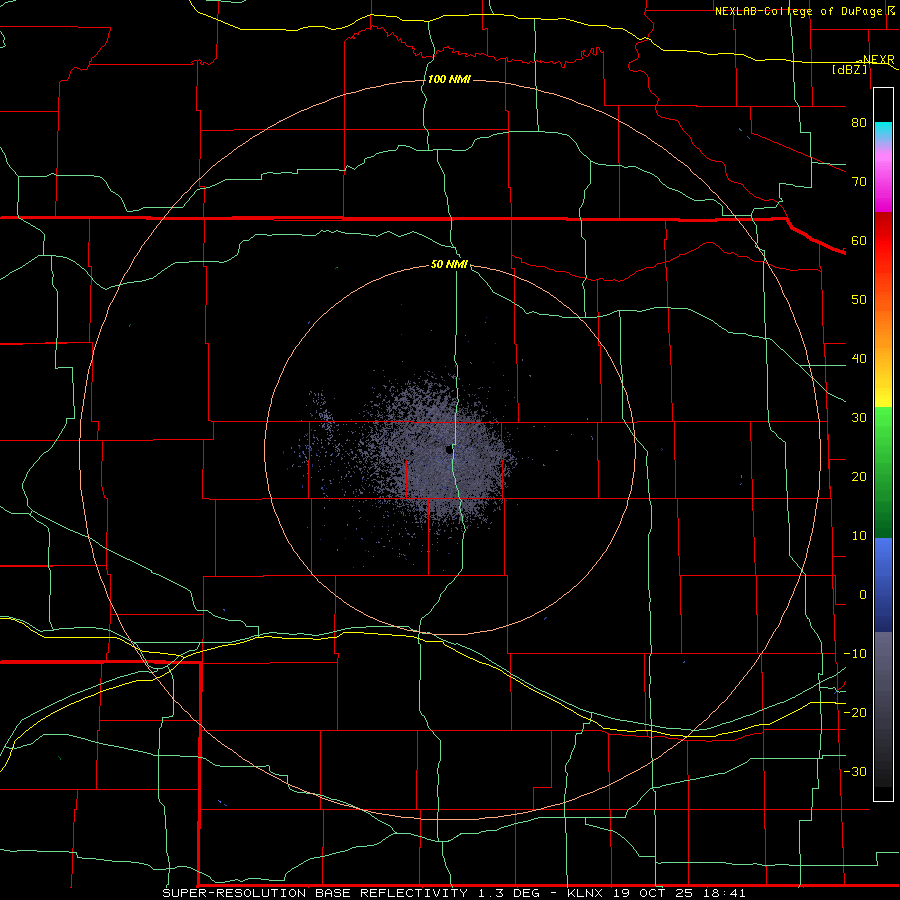Click the bottom product title caption
This screenshot has height=900, width=900.
455,893
